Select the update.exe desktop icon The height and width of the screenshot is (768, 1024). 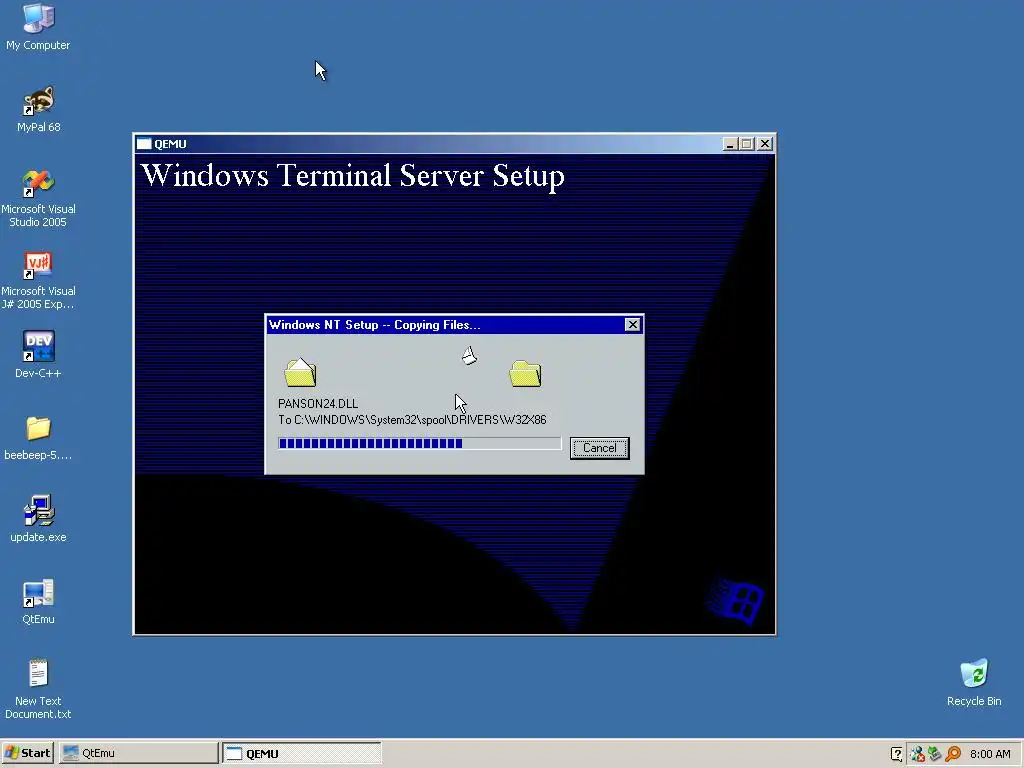pyautogui.click(x=38, y=519)
